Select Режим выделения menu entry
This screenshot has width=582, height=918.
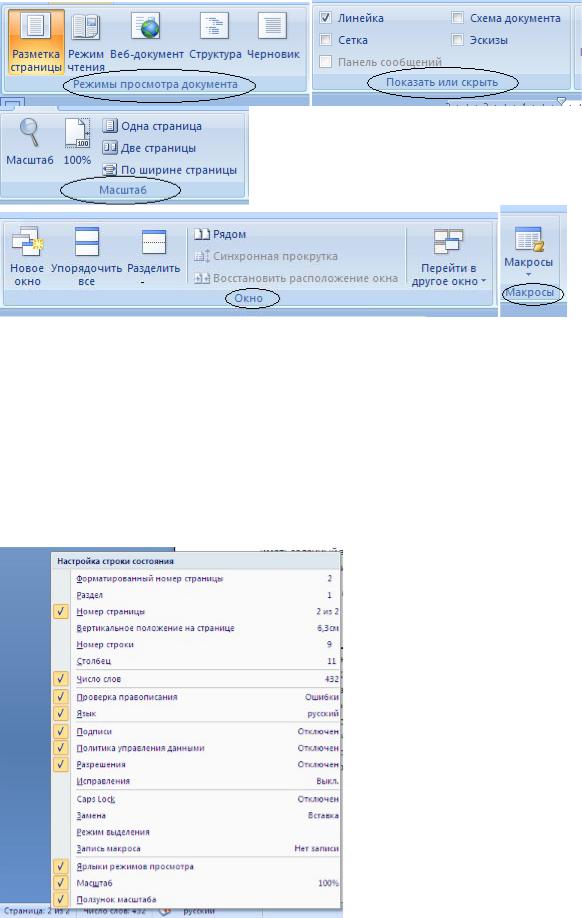(196, 832)
